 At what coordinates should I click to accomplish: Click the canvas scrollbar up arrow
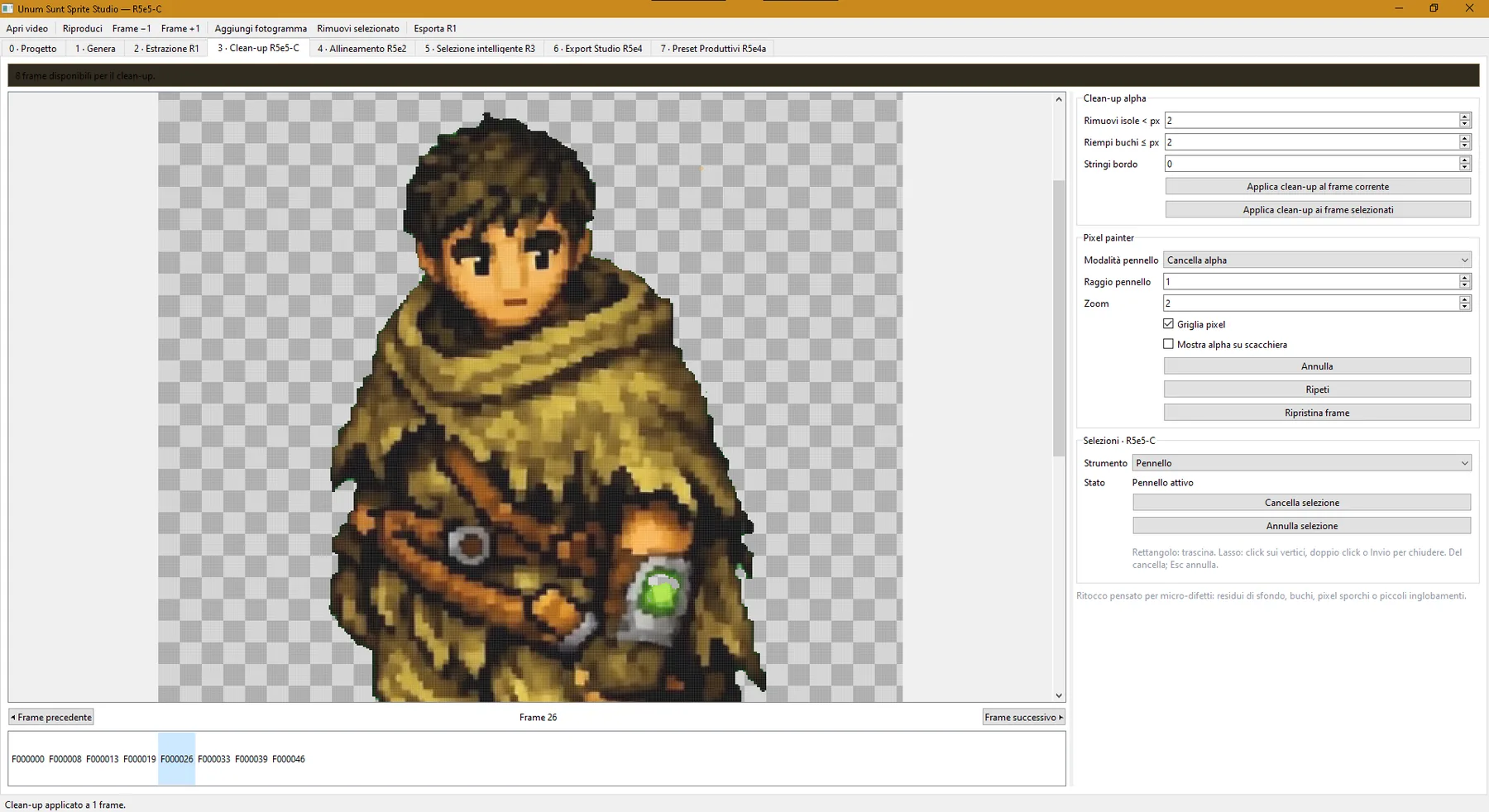1059,99
